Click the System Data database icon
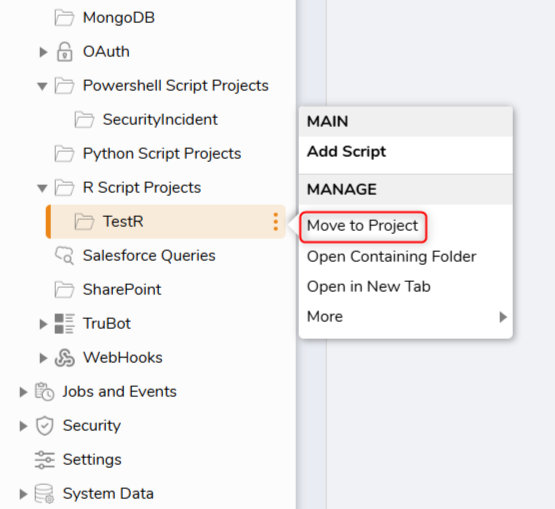The height and width of the screenshot is (509, 555). (x=44, y=493)
